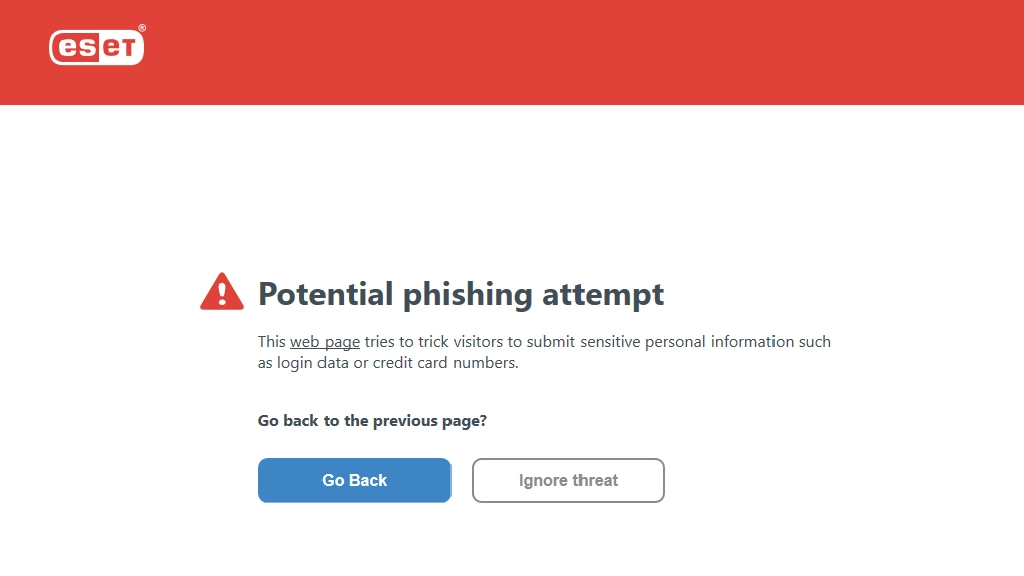Image resolution: width=1024 pixels, height=576 pixels.
Task: Click the word "This" before web page link
Action: [x=272, y=342]
